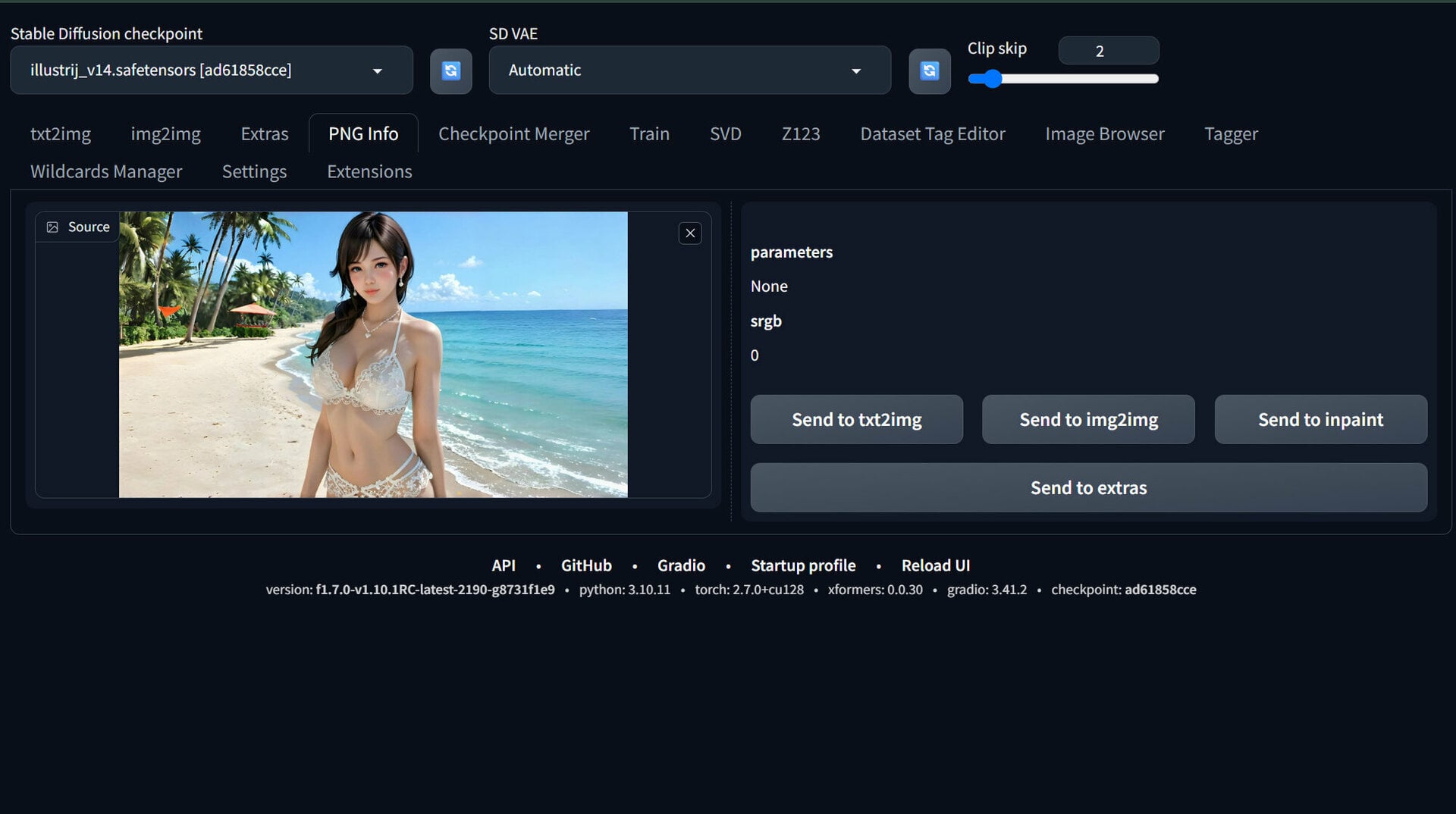Click Send to txt2img button
The image size is (1456, 814).
click(x=856, y=419)
